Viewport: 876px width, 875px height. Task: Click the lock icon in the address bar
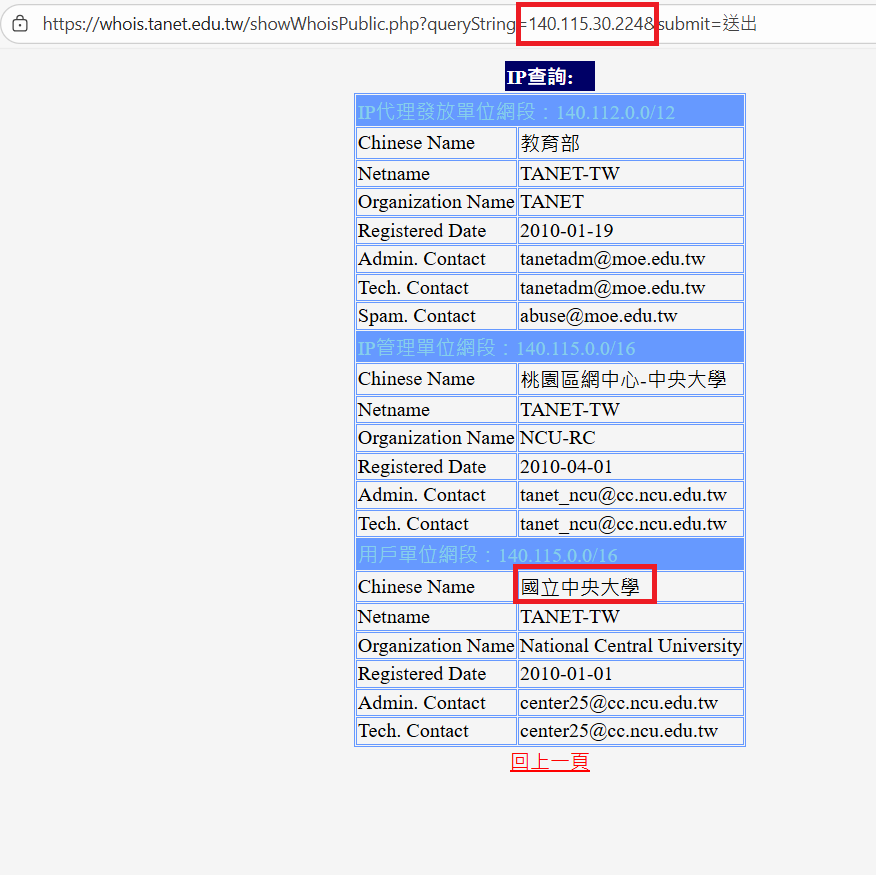(20, 24)
